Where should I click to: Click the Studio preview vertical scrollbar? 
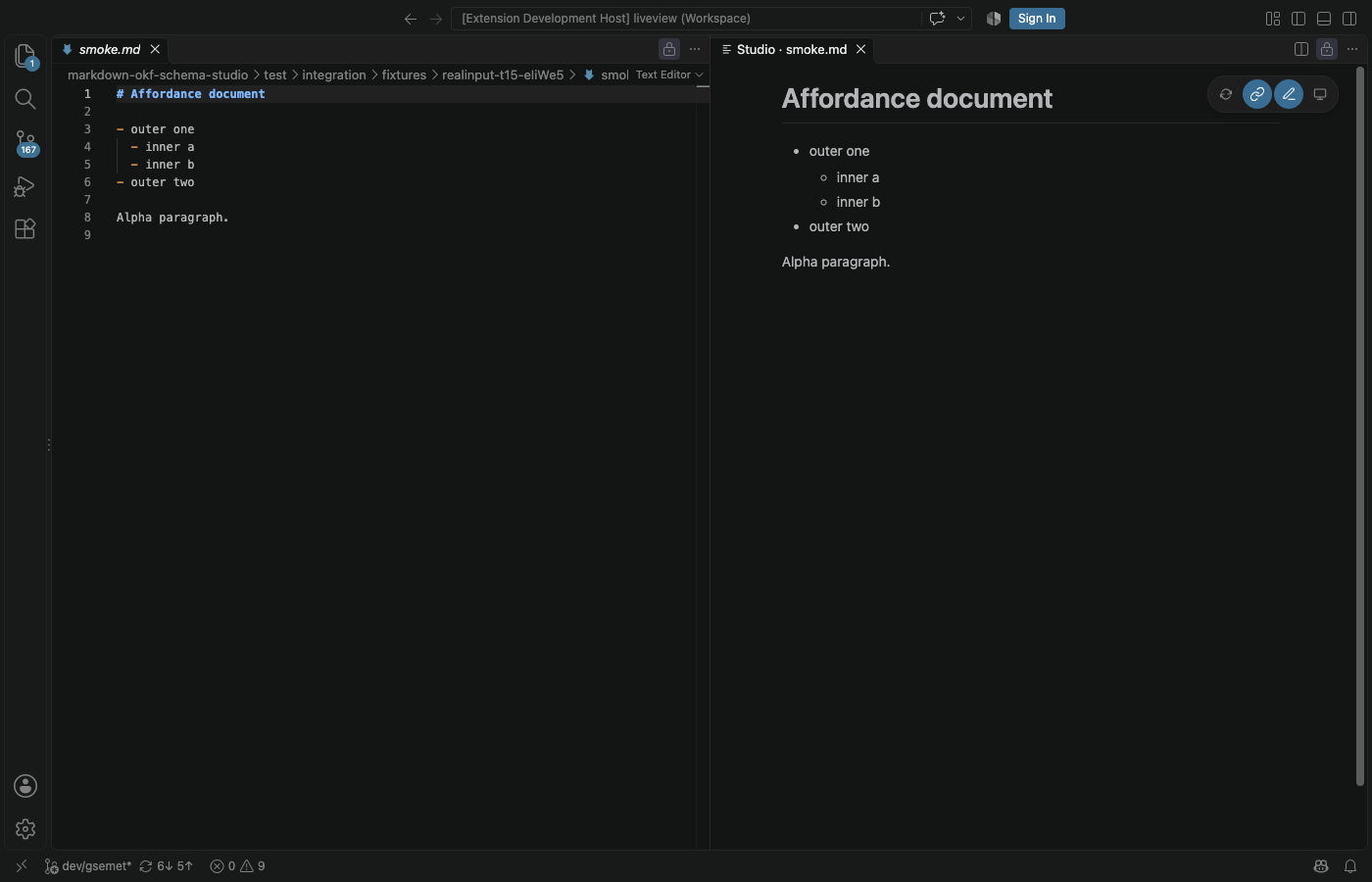(1360, 426)
